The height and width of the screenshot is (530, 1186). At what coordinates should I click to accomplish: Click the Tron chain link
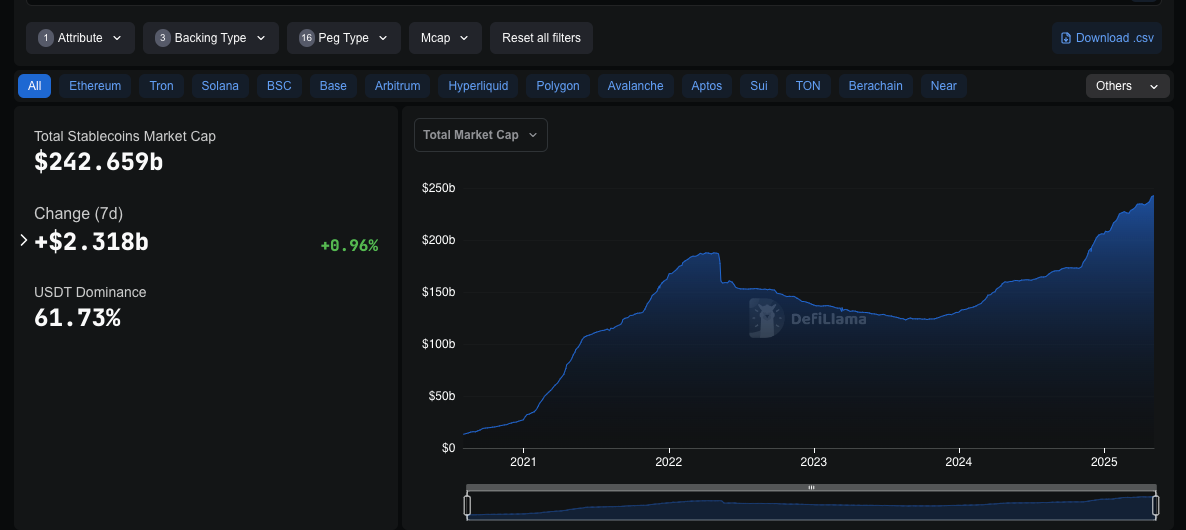click(161, 86)
